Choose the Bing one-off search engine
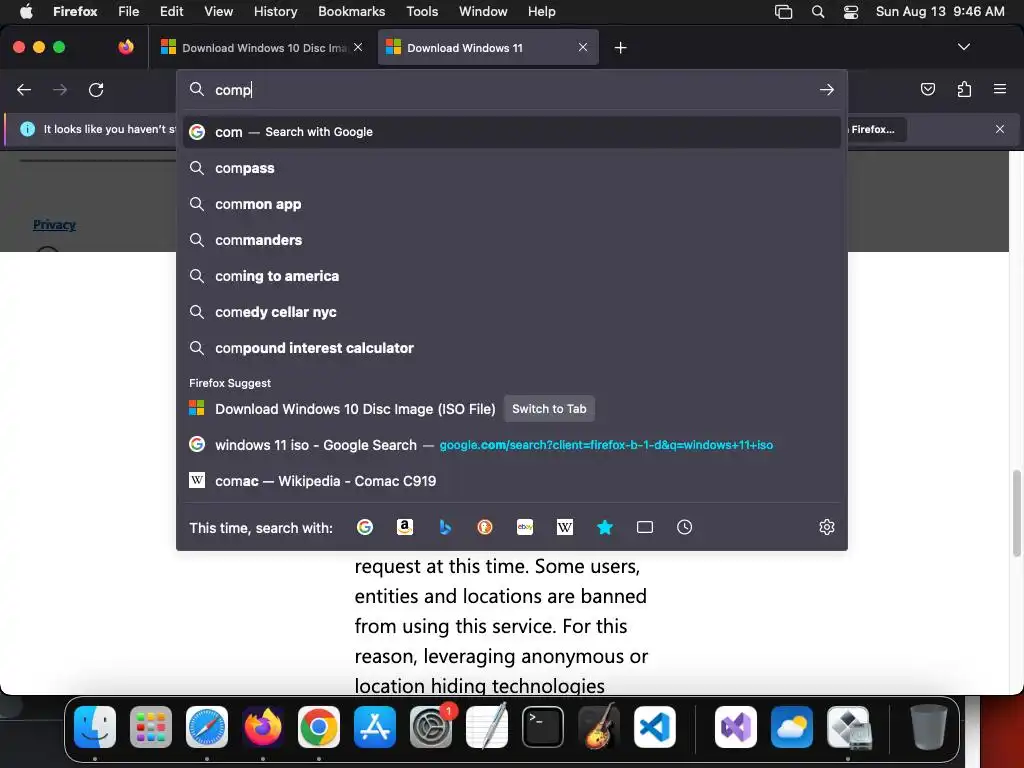The height and width of the screenshot is (768, 1024). click(x=445, y=527)
